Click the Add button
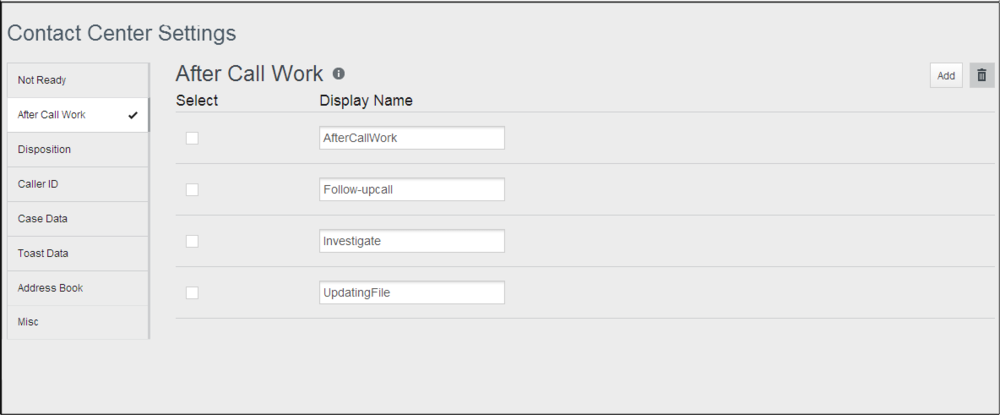This screenshot has height=415, width=1000. (946, 75)
